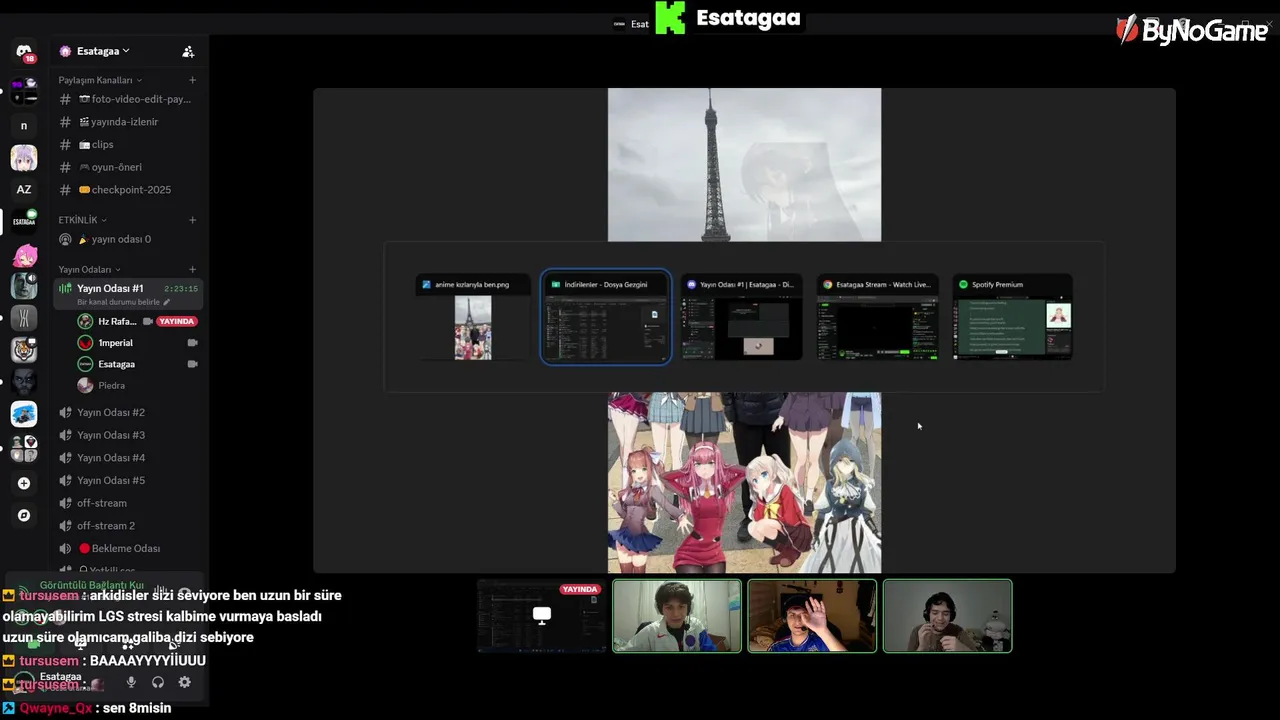Click Bir kanal durumu belirle link
This screenshot has height=720, width=1280.
tap(118, 302)
